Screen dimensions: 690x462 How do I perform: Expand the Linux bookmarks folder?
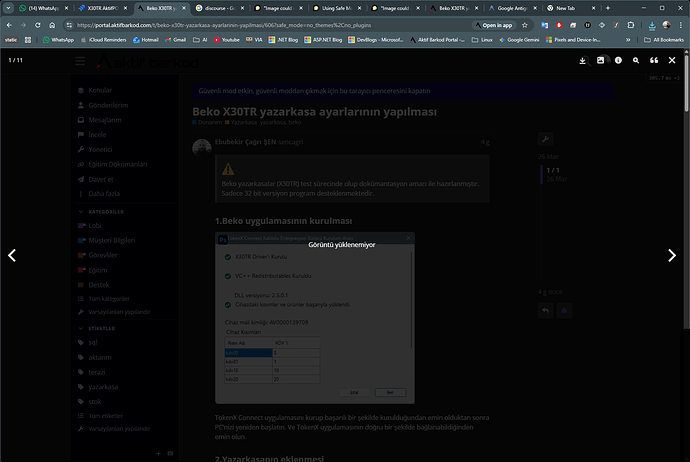[482, 40]
